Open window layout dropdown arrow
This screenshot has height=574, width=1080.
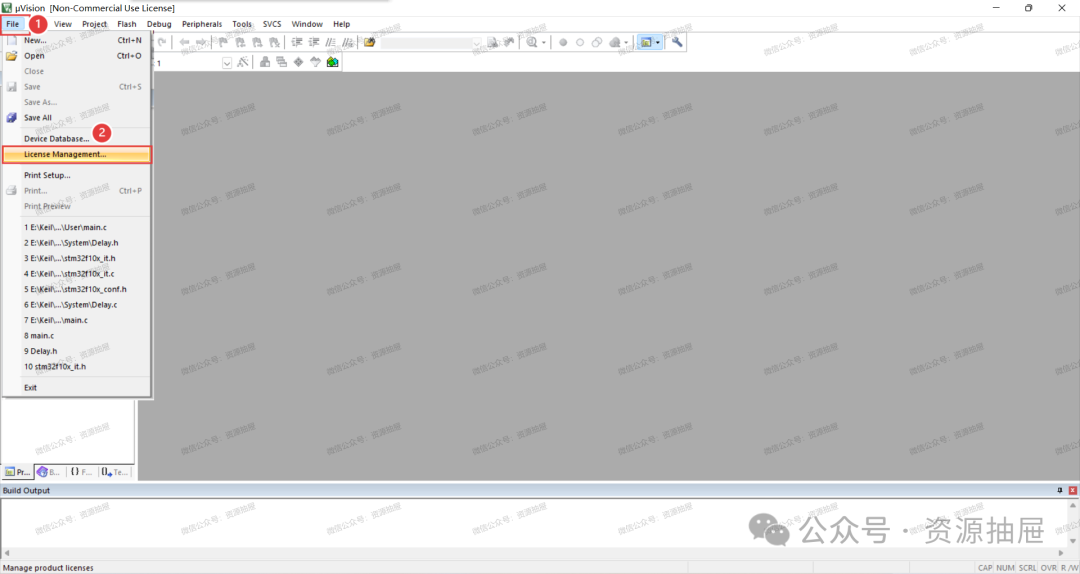point(658,43)
